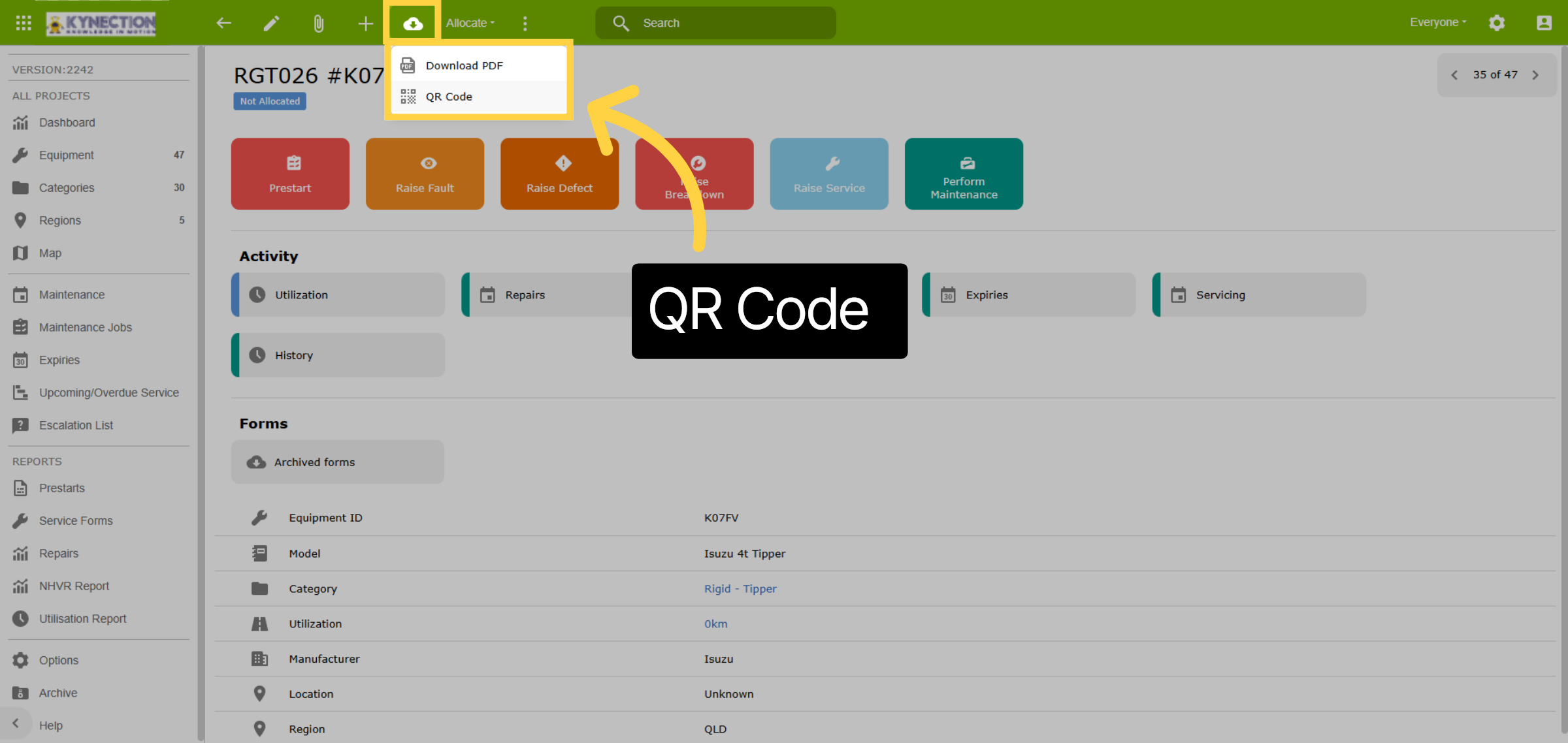Open Archived forms
This screenshot has height=743, width=1568.
[x=338, y=462]
